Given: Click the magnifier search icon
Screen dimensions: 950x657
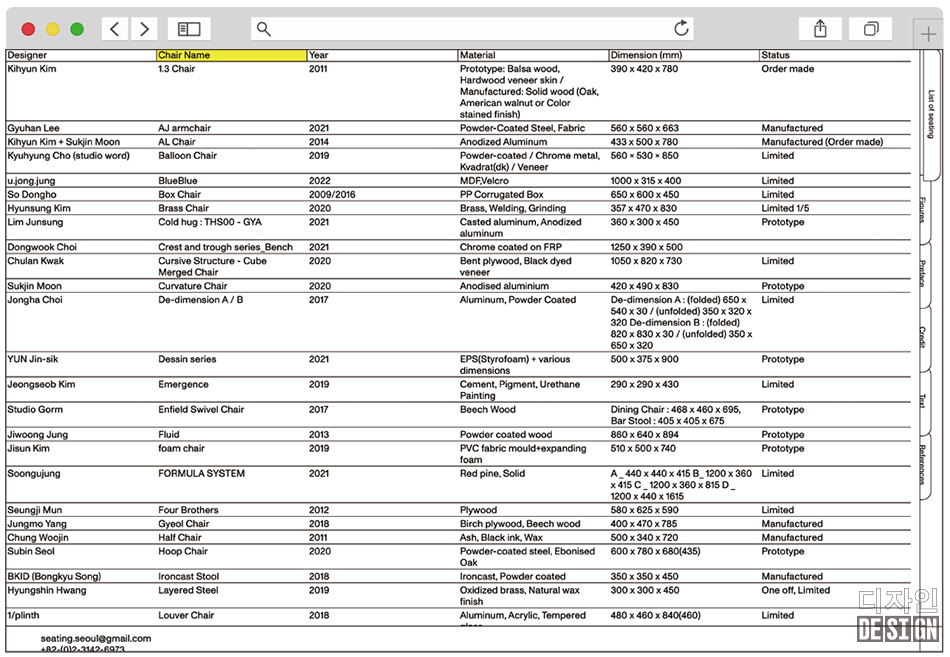Looking at the screenshot, I should [264, 28].
